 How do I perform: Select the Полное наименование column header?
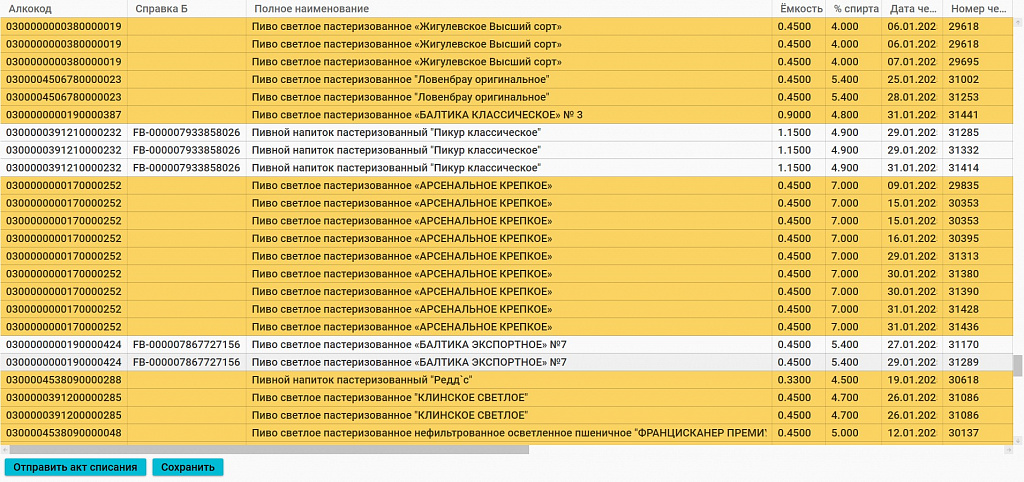point(509,8)
